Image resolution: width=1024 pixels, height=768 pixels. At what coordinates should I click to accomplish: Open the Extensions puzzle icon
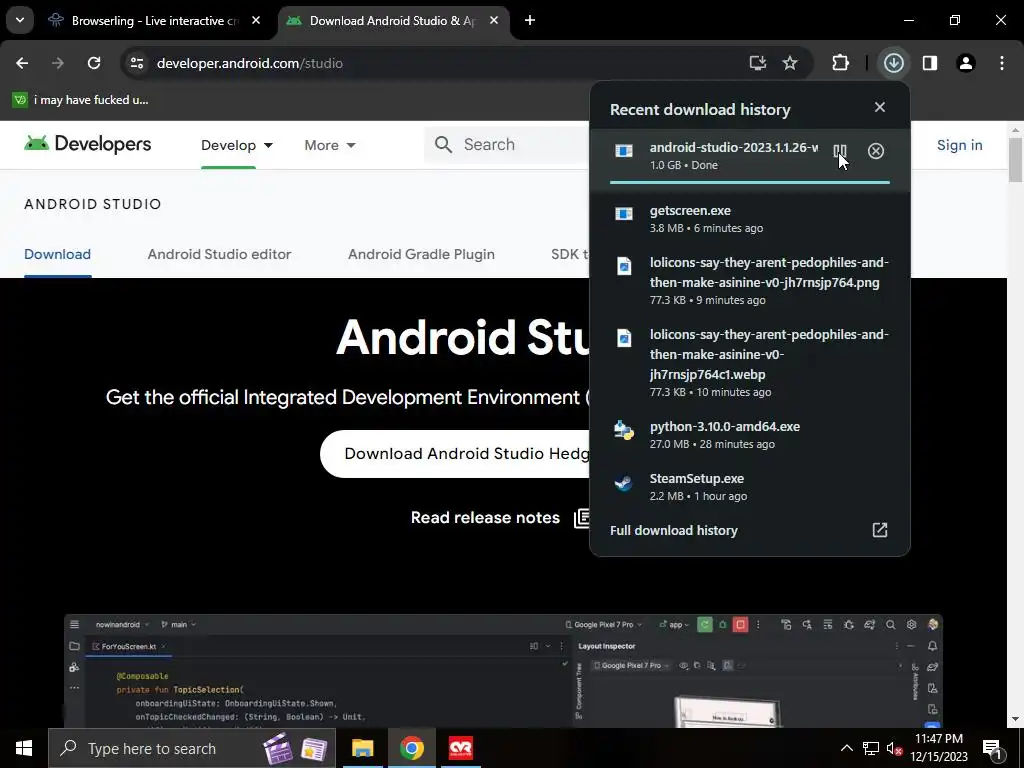point(840,63)
